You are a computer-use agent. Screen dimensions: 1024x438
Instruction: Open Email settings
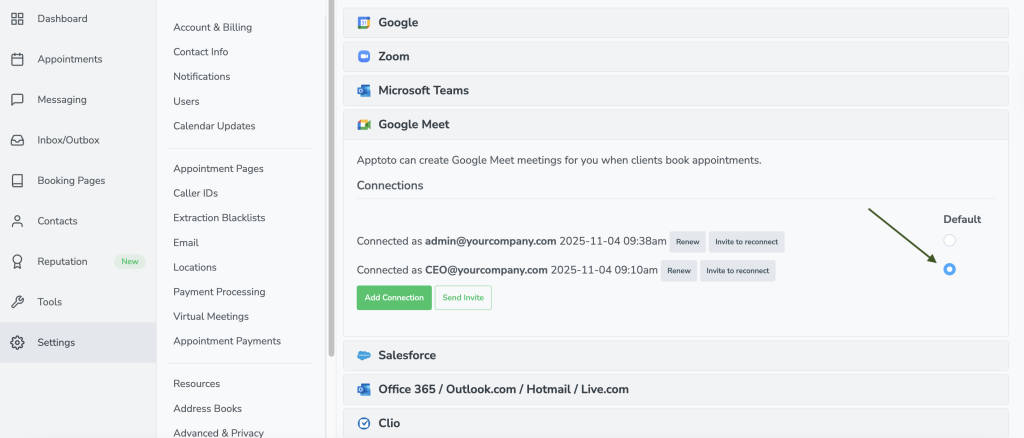pos(185,243)
